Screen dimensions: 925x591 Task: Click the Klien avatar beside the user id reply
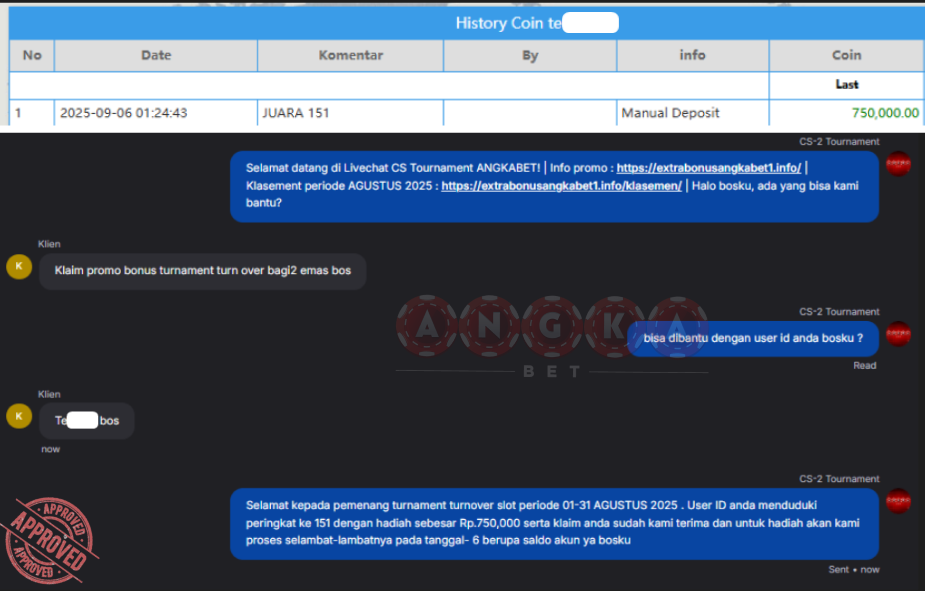19,416
